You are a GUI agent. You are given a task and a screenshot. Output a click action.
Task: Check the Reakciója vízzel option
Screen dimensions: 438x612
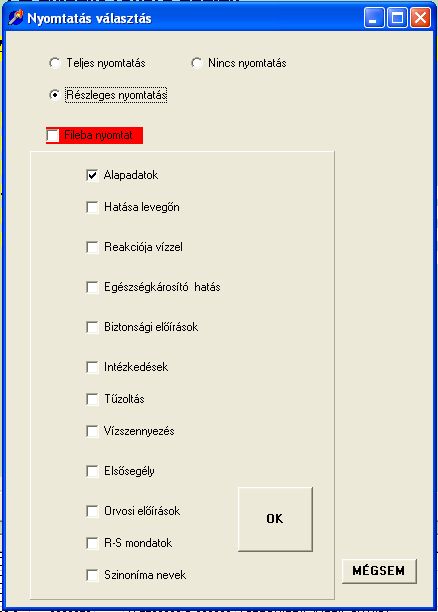click(92, 247)
